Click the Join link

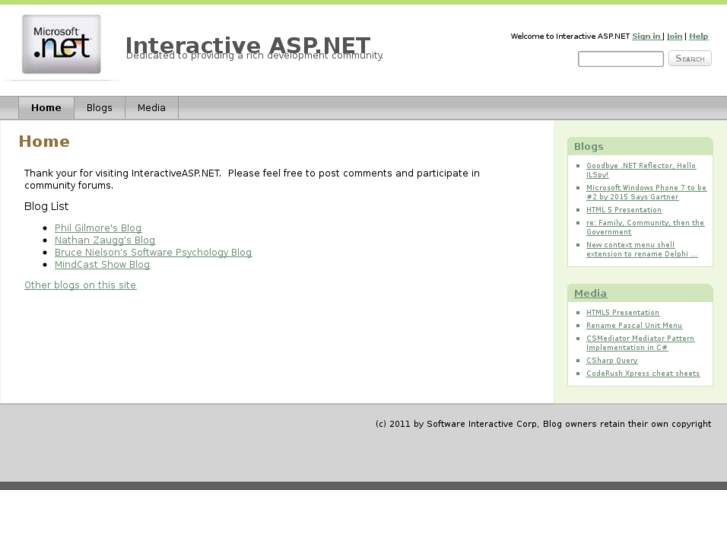tap(675, 36)
